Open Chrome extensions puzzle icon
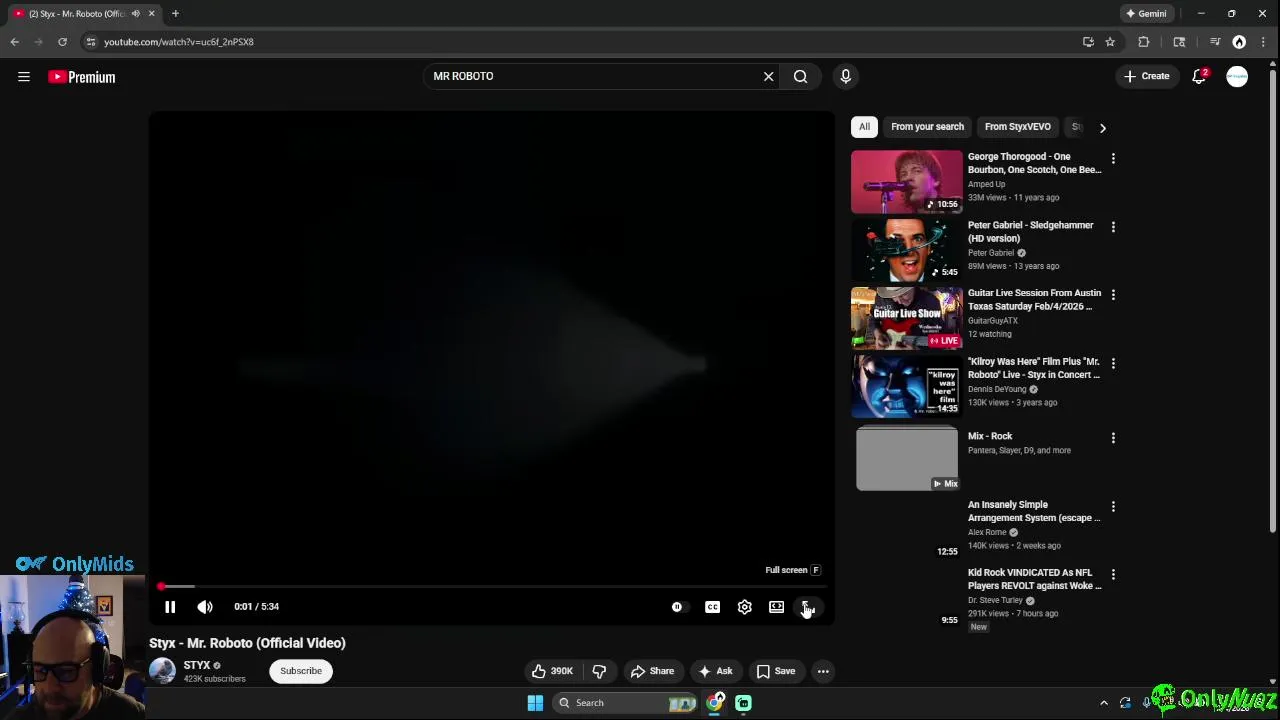This screenshot has width=1280, height=720. pyautogui.click(x=1144, y=42)
